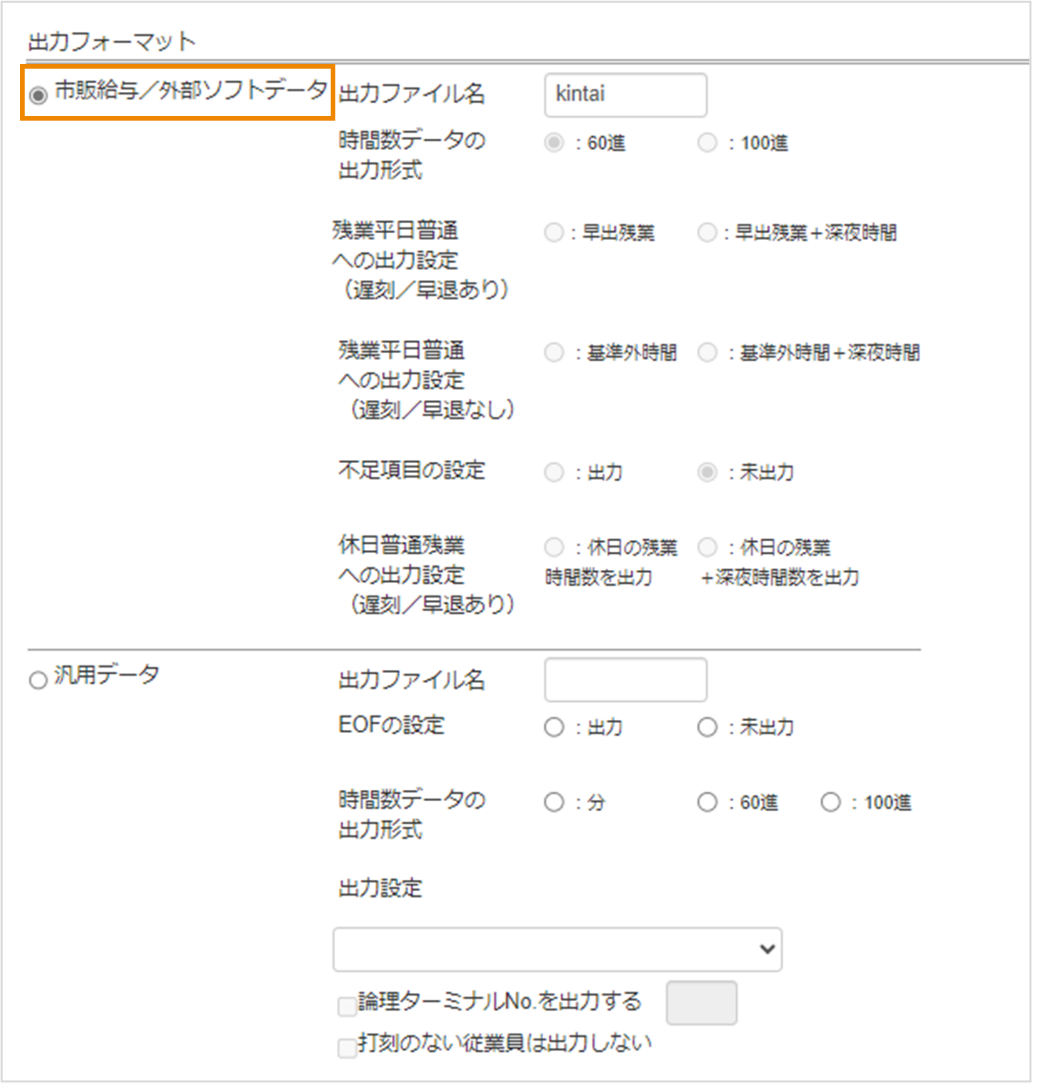Image resolution: width=1038 pixels, height=1089 pixels.
Task: Choose 早出残業＋深夜時間 option
Action: pos(707,233)
